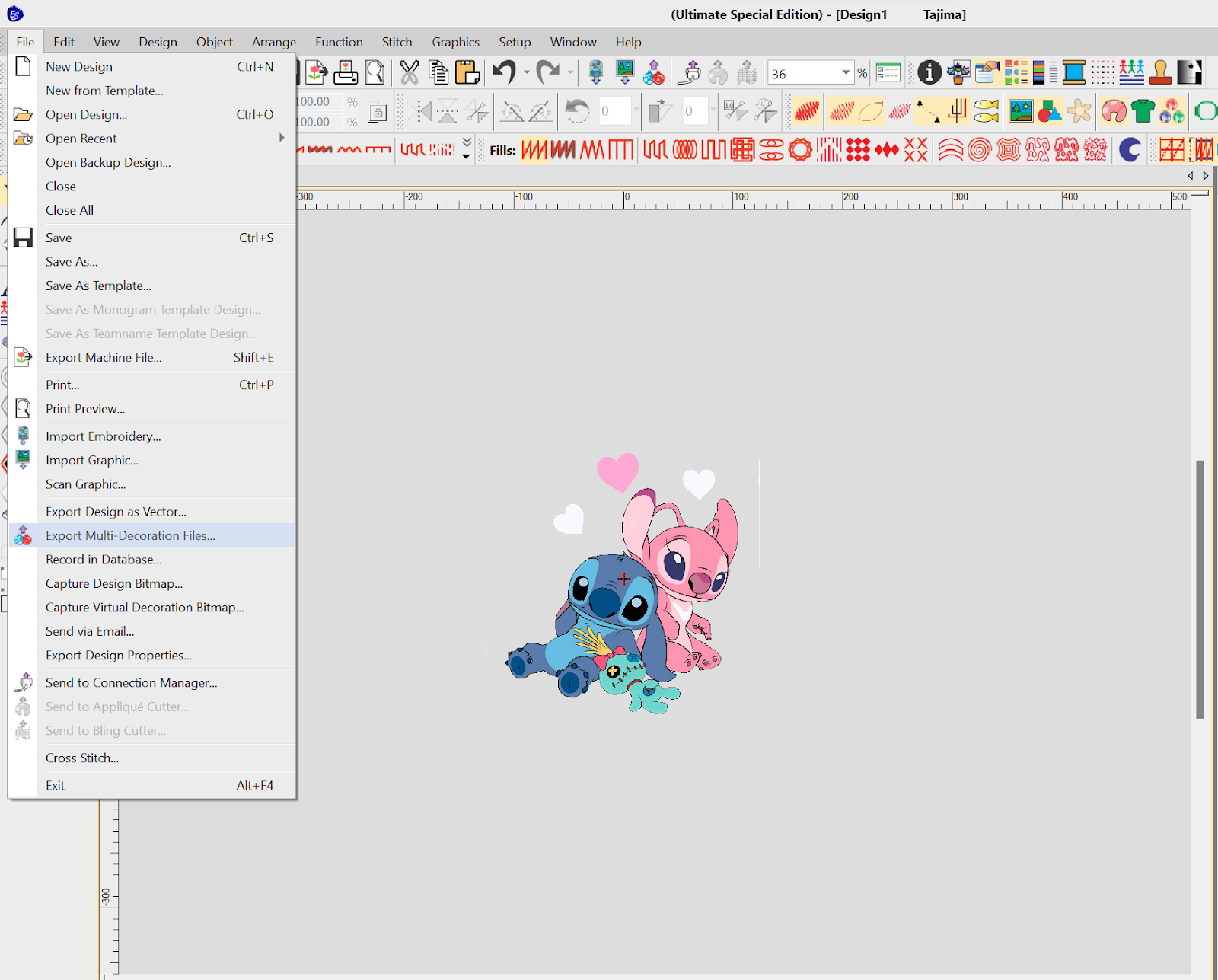Choose Record in Database menu entry
Viewport: 1218px width, 980px height.
[x=151, y=560]
